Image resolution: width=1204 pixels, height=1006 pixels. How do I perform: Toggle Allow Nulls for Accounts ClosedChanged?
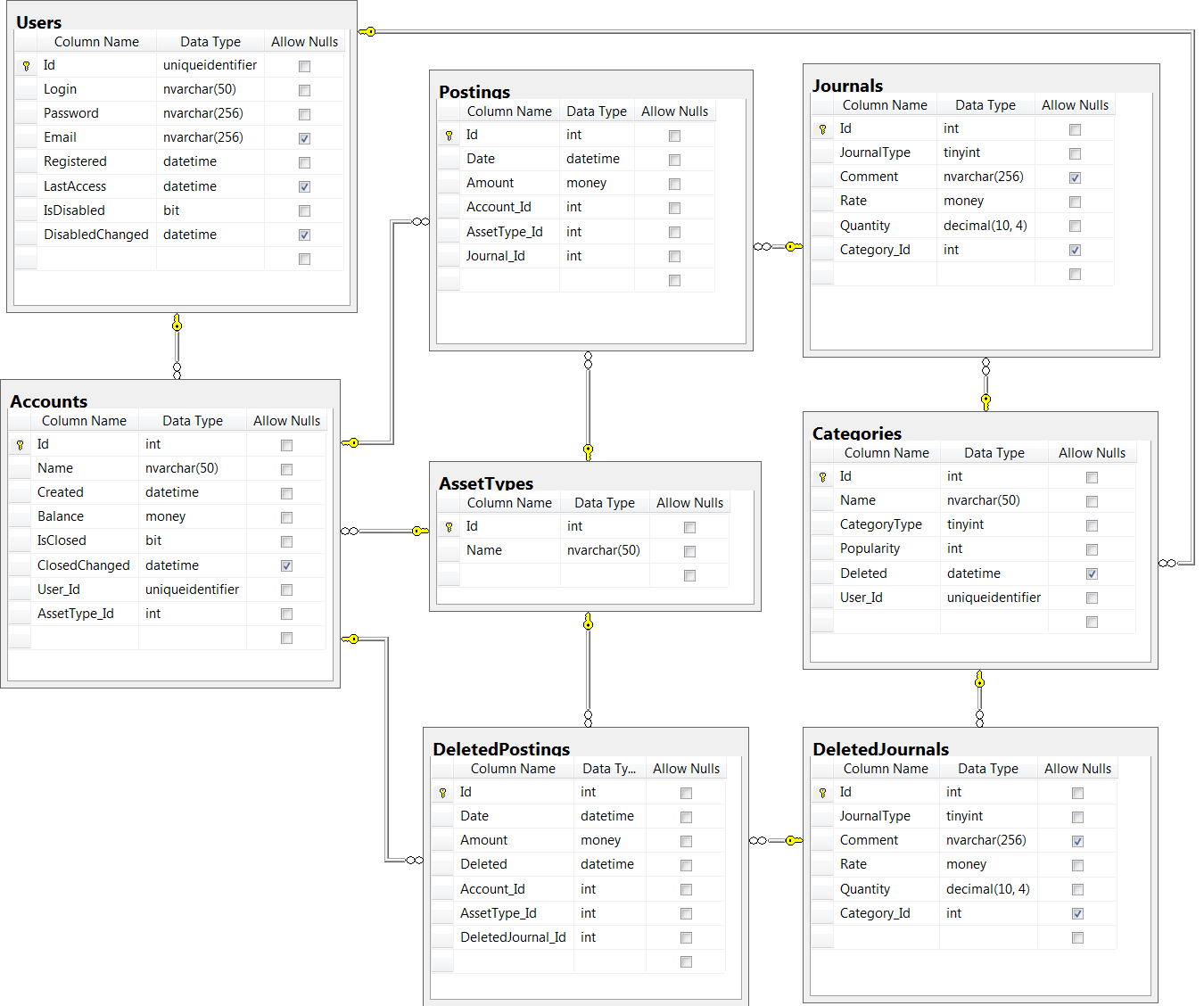click(286, 566)
